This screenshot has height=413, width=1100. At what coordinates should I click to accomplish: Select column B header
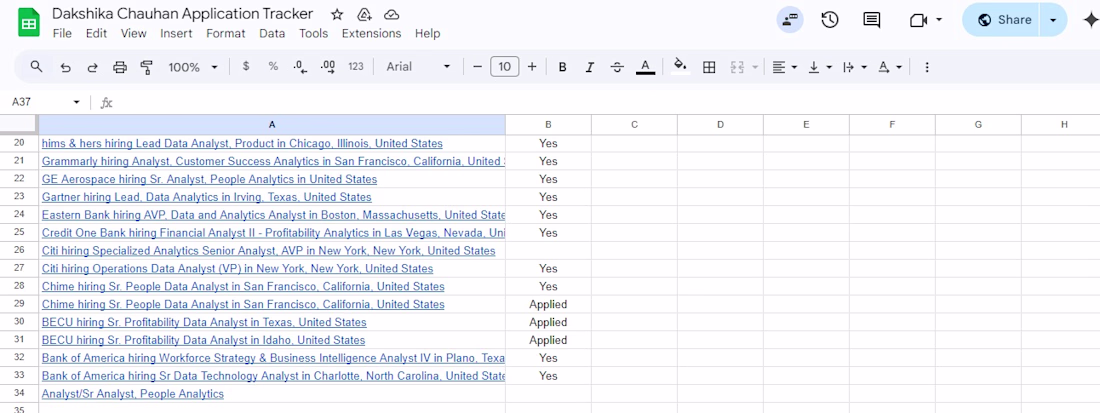click(548, 124)
